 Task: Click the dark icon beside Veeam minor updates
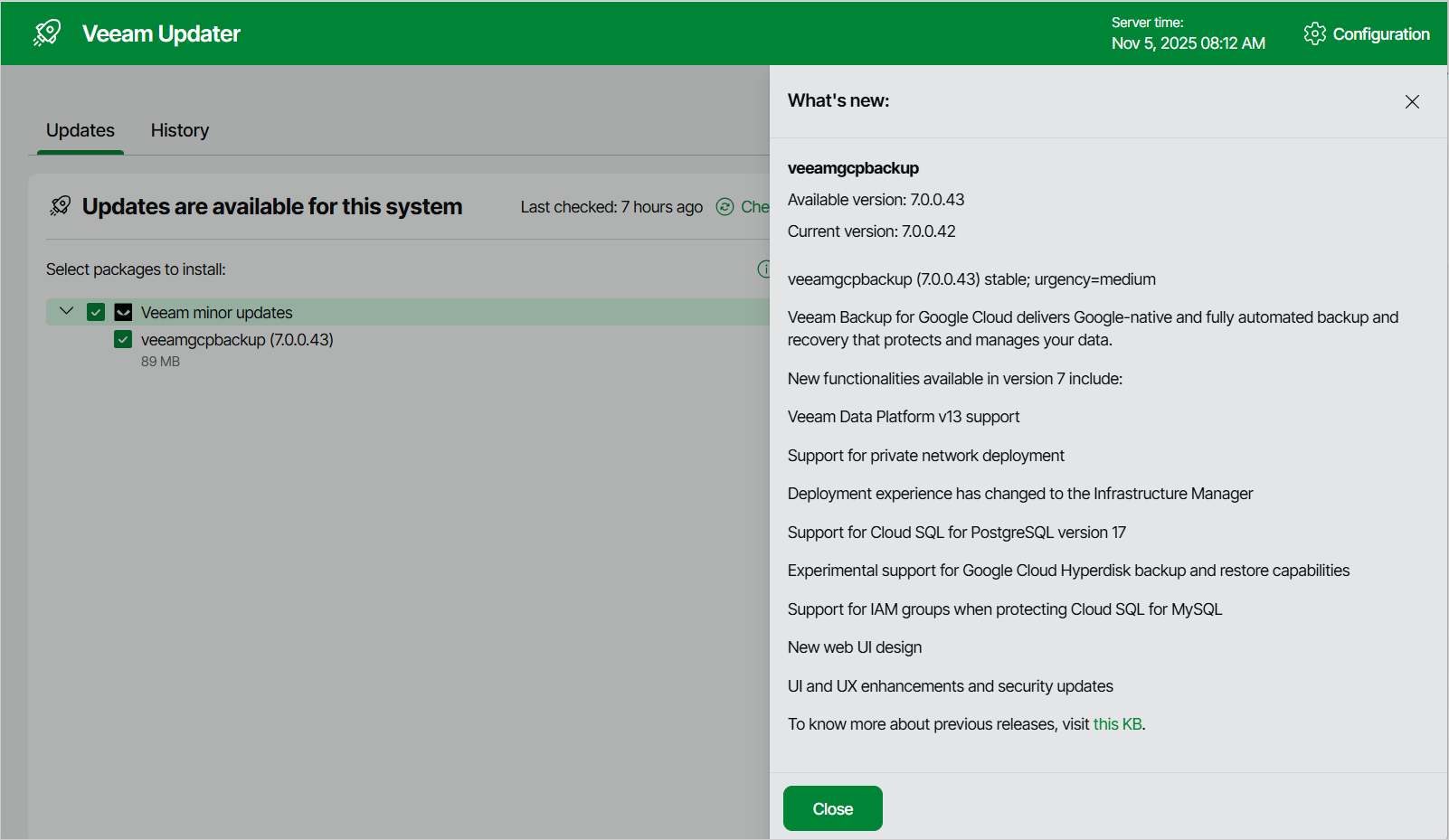coord(124,313)
